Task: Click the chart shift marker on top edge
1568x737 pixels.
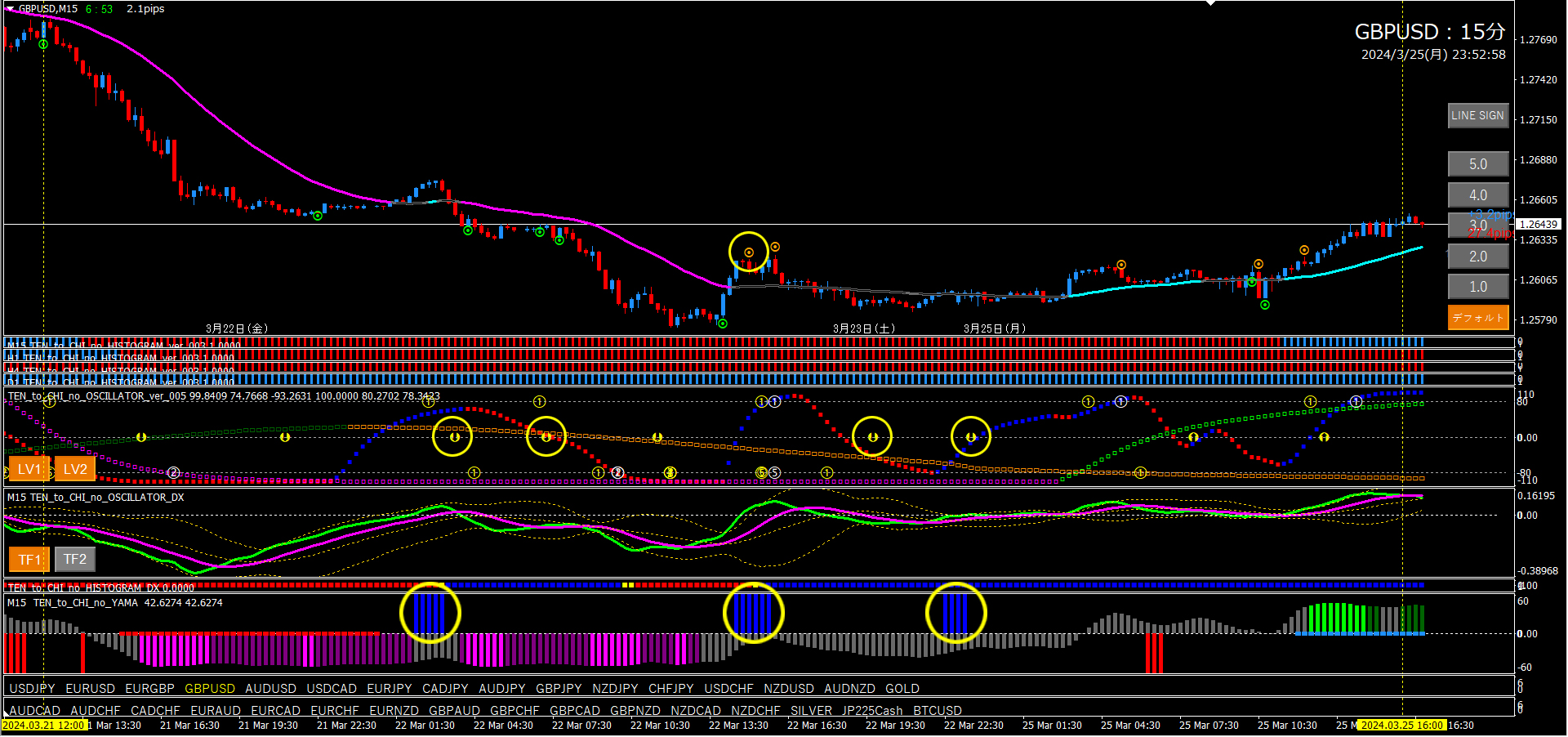Action: coord(1210,3)
